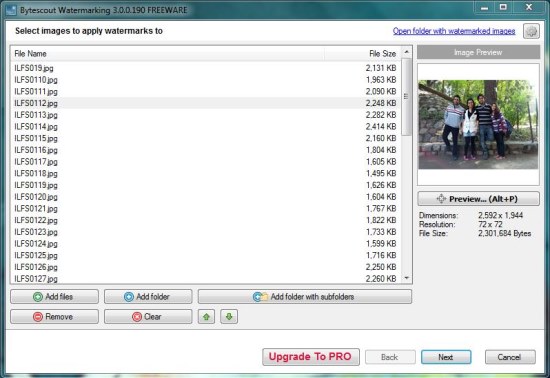Close the Bytescout Watermarking window

pos(529,7)
